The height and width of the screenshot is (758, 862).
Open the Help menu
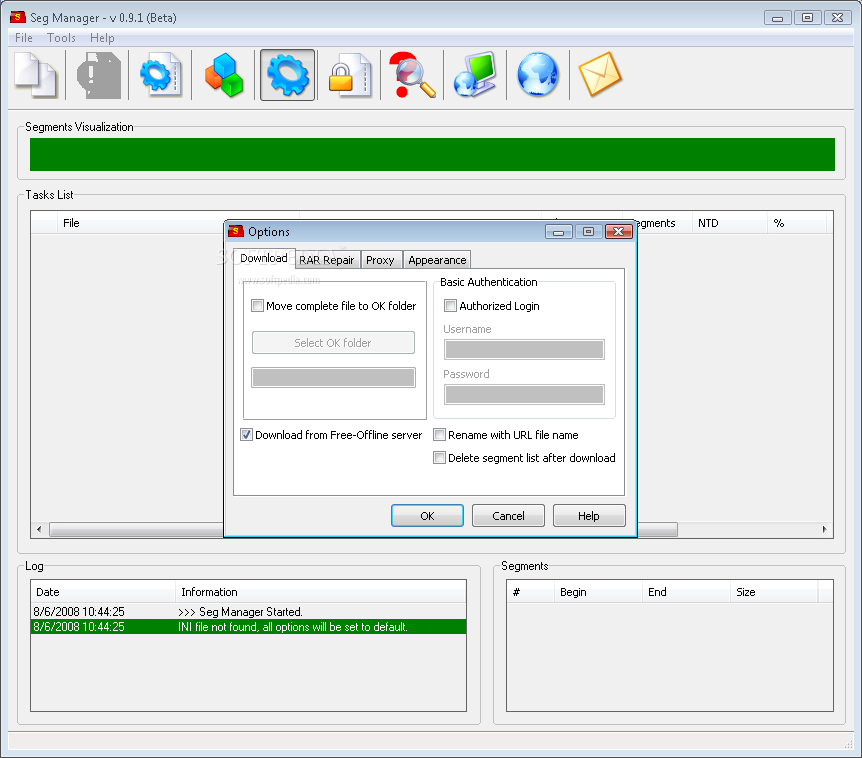tap(102, 38)
